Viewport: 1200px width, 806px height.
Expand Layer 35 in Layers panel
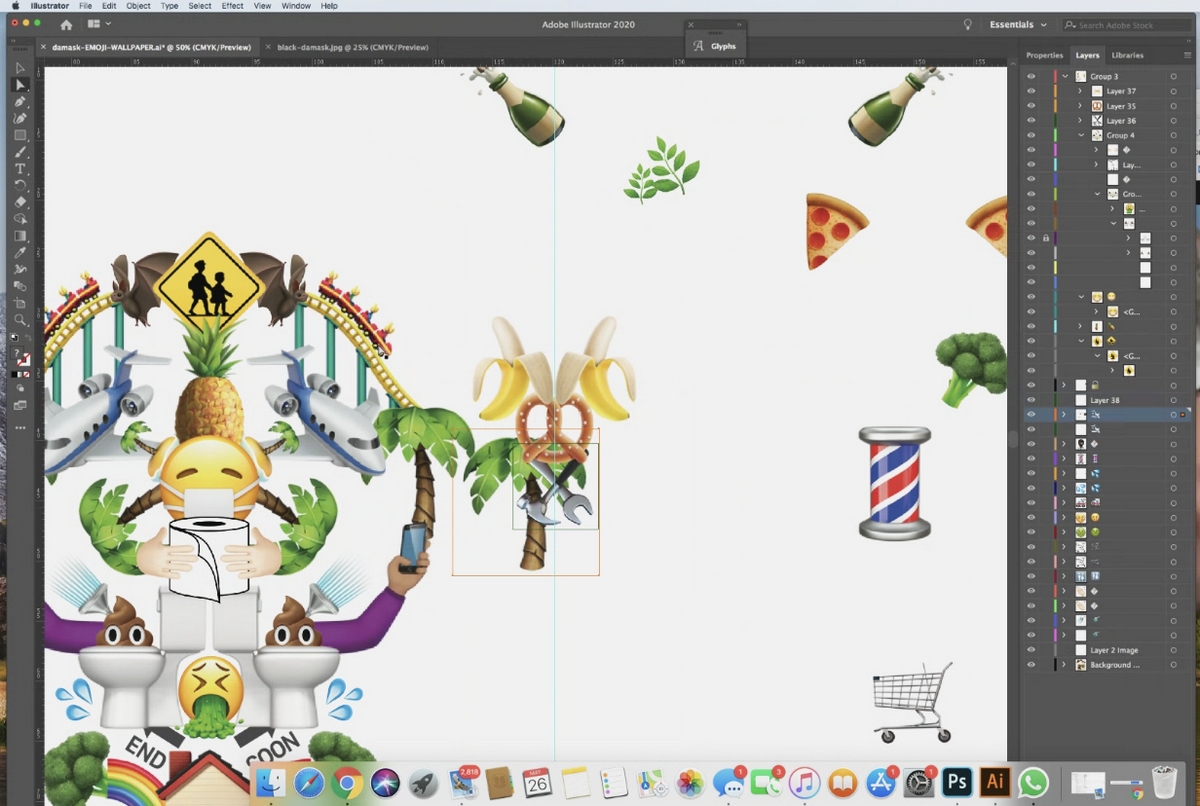pos(1081,106)
